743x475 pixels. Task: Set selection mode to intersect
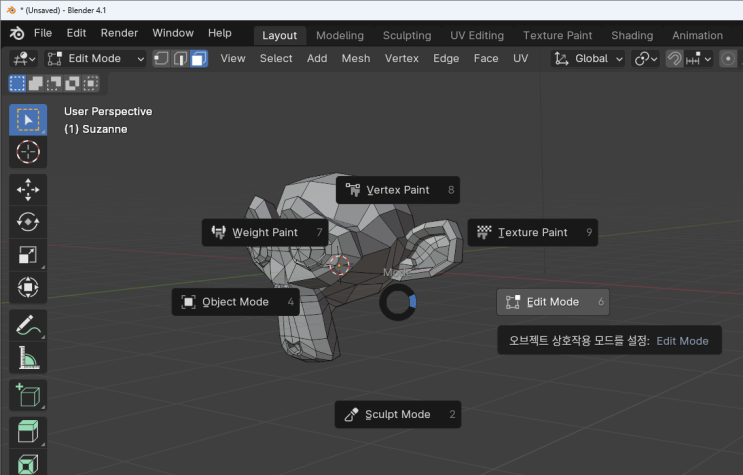tap(91, 83)
